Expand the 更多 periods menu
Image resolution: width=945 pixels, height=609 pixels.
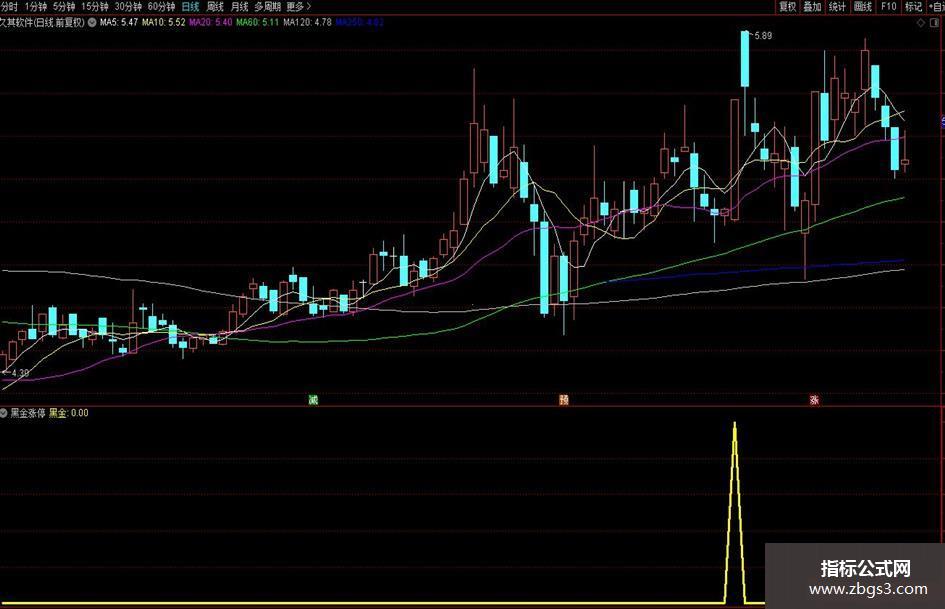point(299,7)
